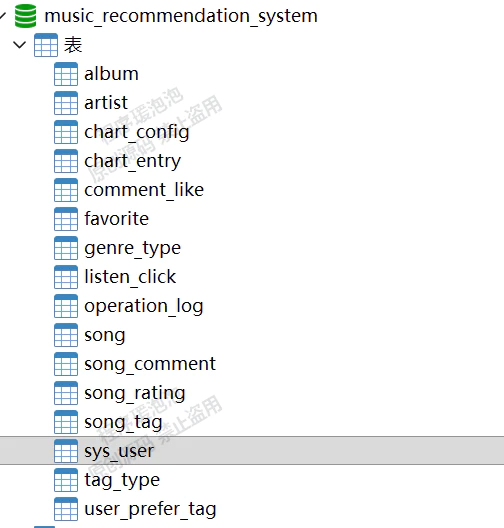Select the comment_like table name
Viewport: 504px width, 528px height.
click(144, 190)
